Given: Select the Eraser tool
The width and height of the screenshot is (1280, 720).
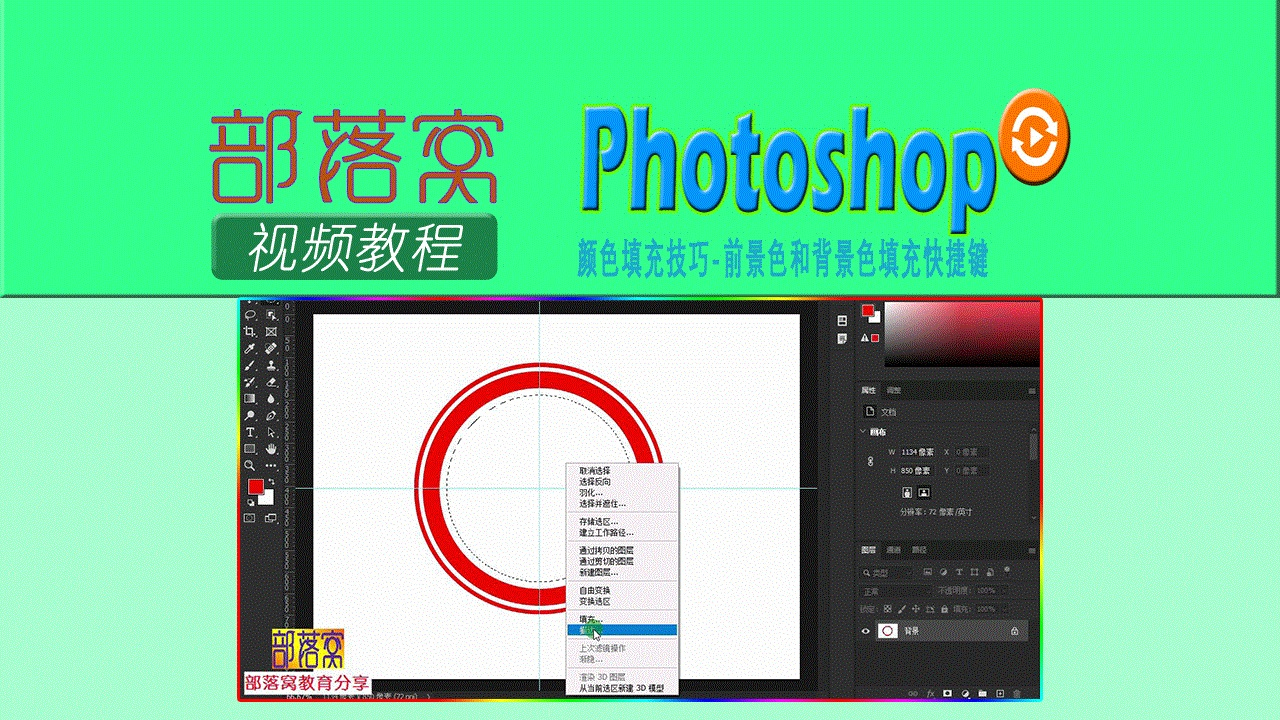Looking at the screenshot, I should click(271, 381).
